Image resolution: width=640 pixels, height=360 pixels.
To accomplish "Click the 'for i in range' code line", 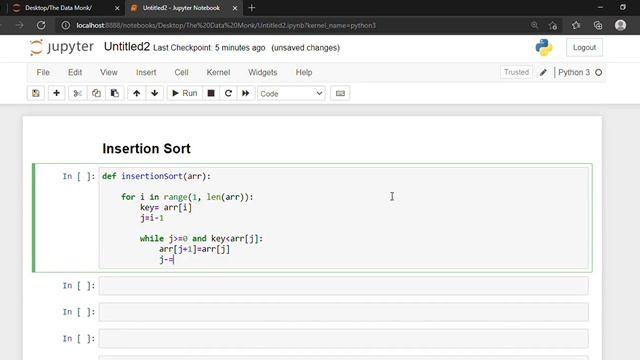I will [x=187, y=197].
